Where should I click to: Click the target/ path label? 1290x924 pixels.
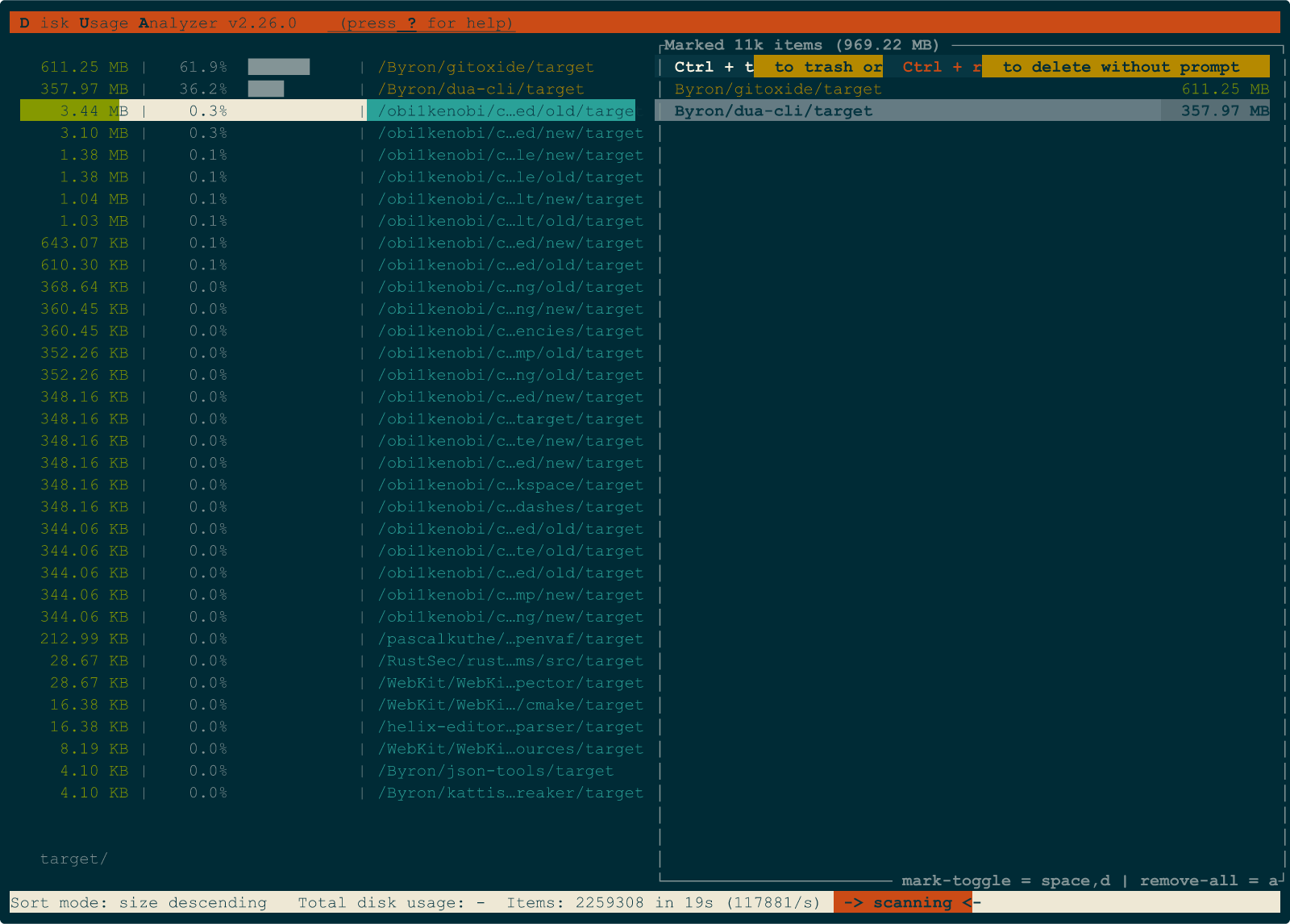coord(73,859)
